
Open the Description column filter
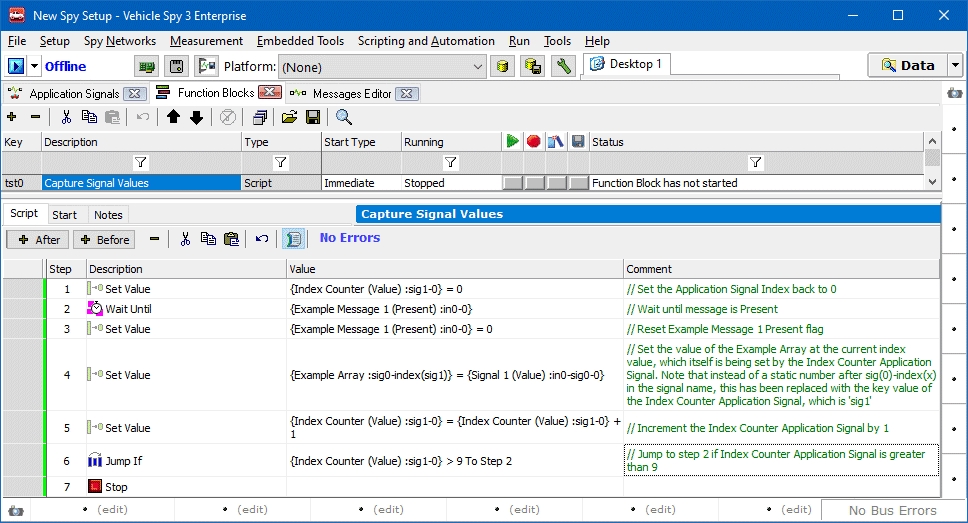tap(141, 162)
